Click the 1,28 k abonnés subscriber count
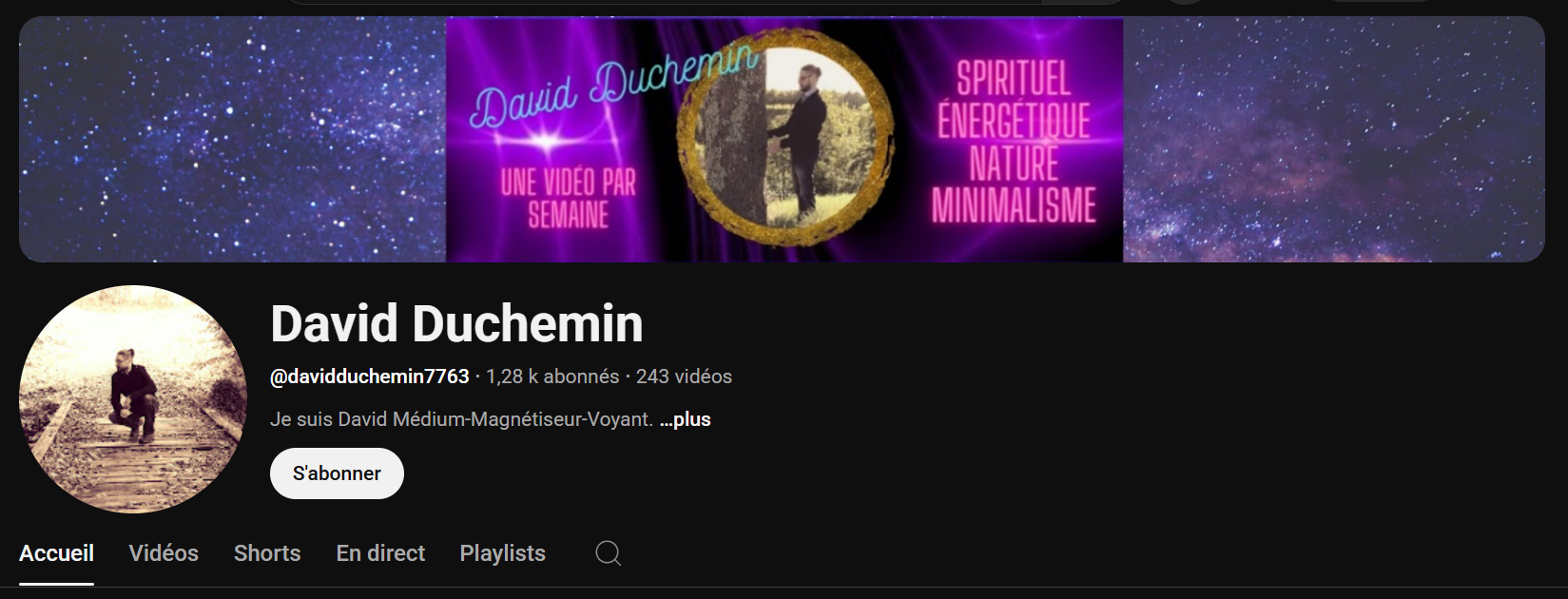The height and width of the screenshot is (599, 1568). tap(552, 377)
